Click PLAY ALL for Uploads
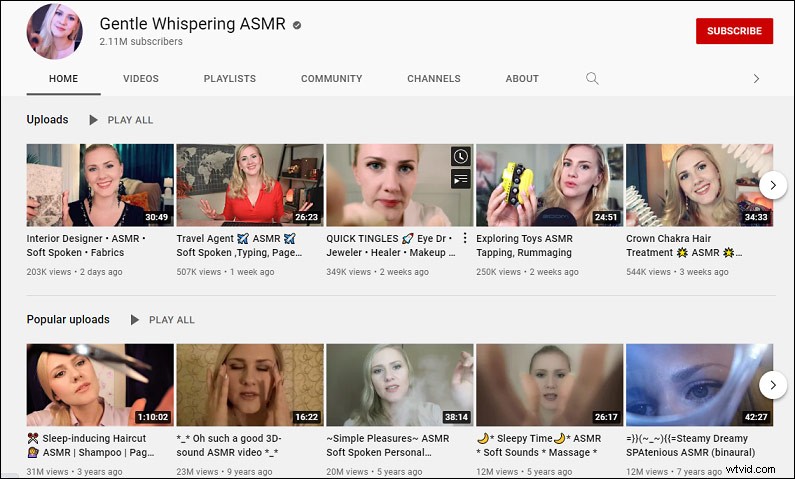795x479 pixels. point(130,120)
